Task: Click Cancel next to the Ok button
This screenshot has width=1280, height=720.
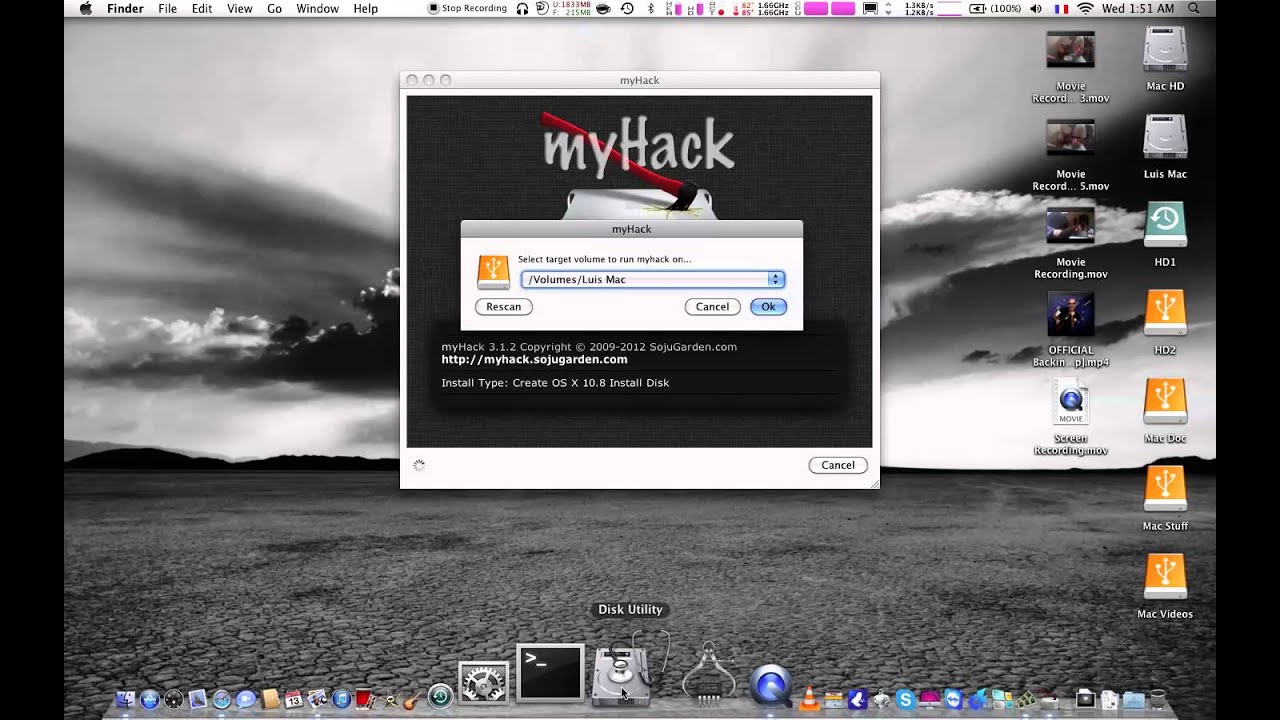Action: click(x=712, y=307)
